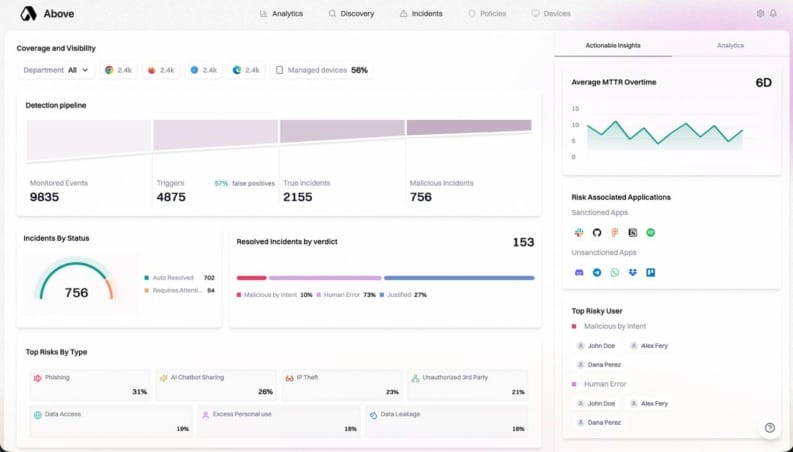This screenshot has height=452, width=793.
Task: Select the Telegram icon under Unsanctioned Apps
Action: pyautogui.click(x=597, y=273)
